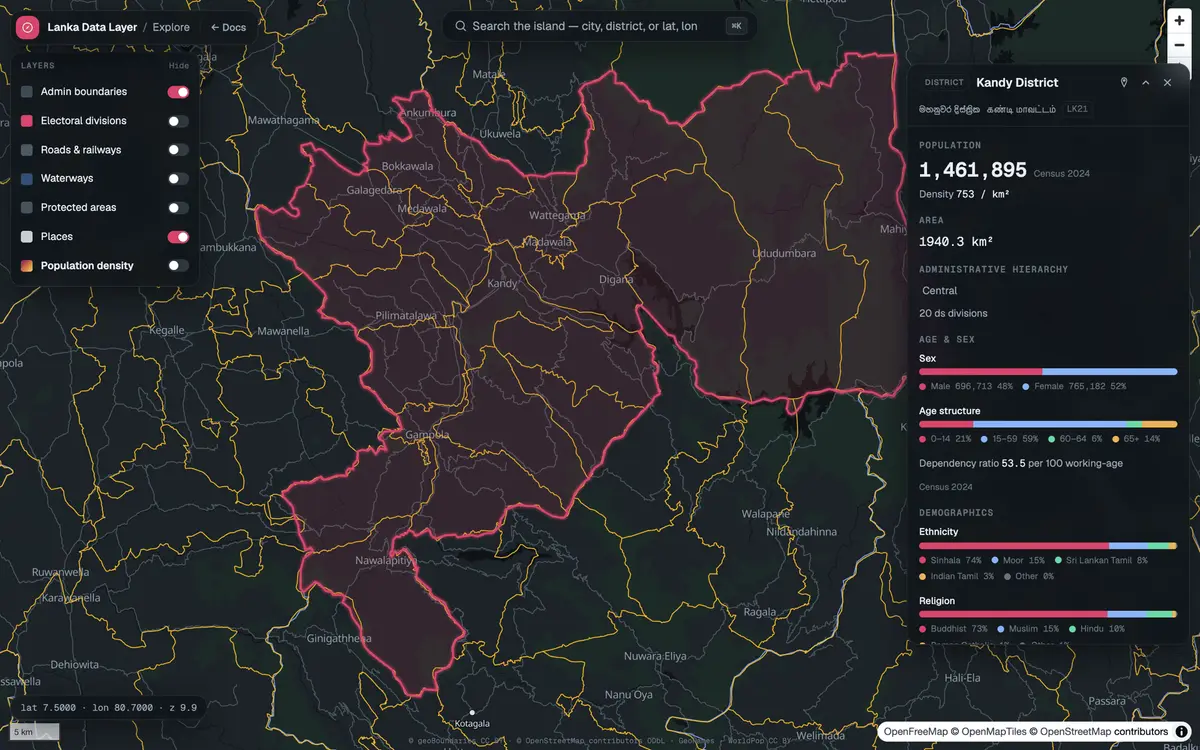This screenshot has width=1200, height=750.
Task: Turn off Places layer toggle
Action: 178,237
